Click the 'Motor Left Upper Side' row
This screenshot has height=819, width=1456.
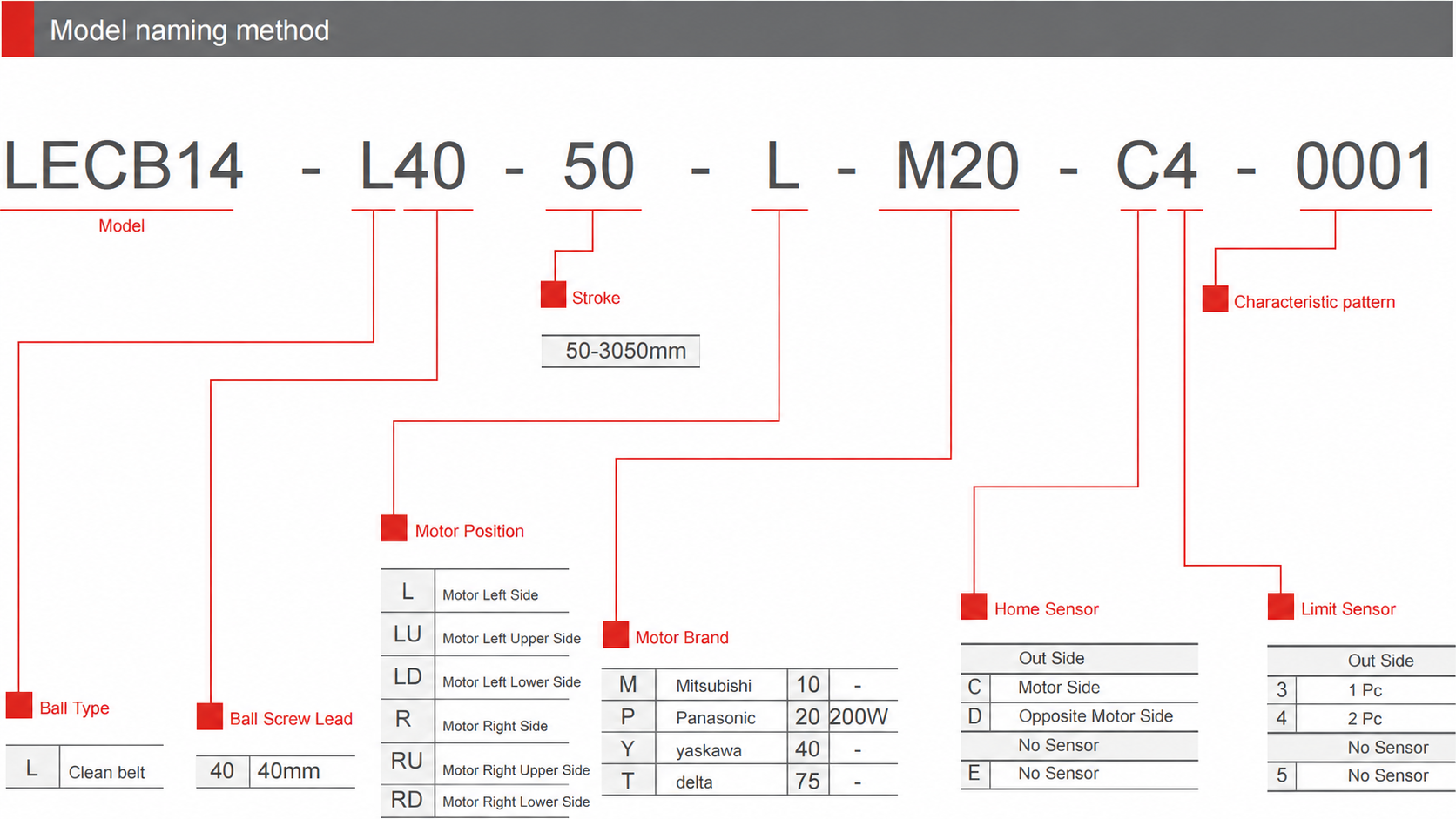pos(482,636)
